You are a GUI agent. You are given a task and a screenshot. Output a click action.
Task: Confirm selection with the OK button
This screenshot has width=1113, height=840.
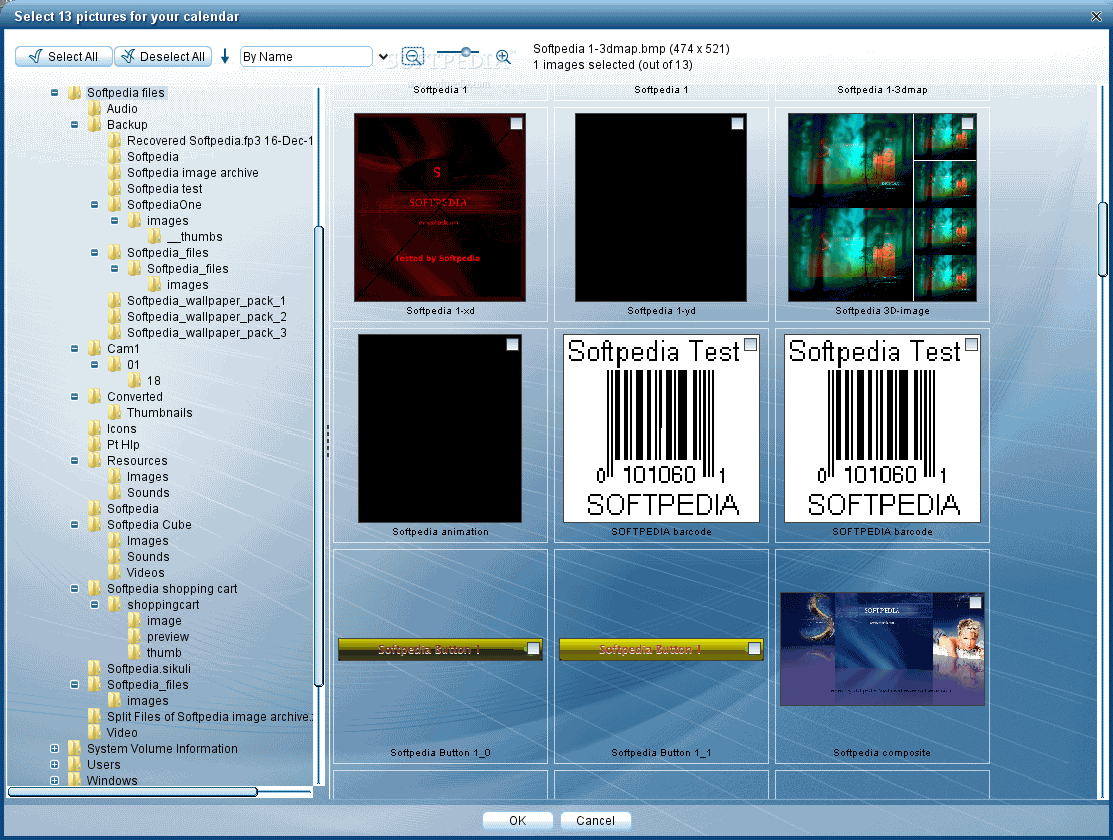(517, 821)
